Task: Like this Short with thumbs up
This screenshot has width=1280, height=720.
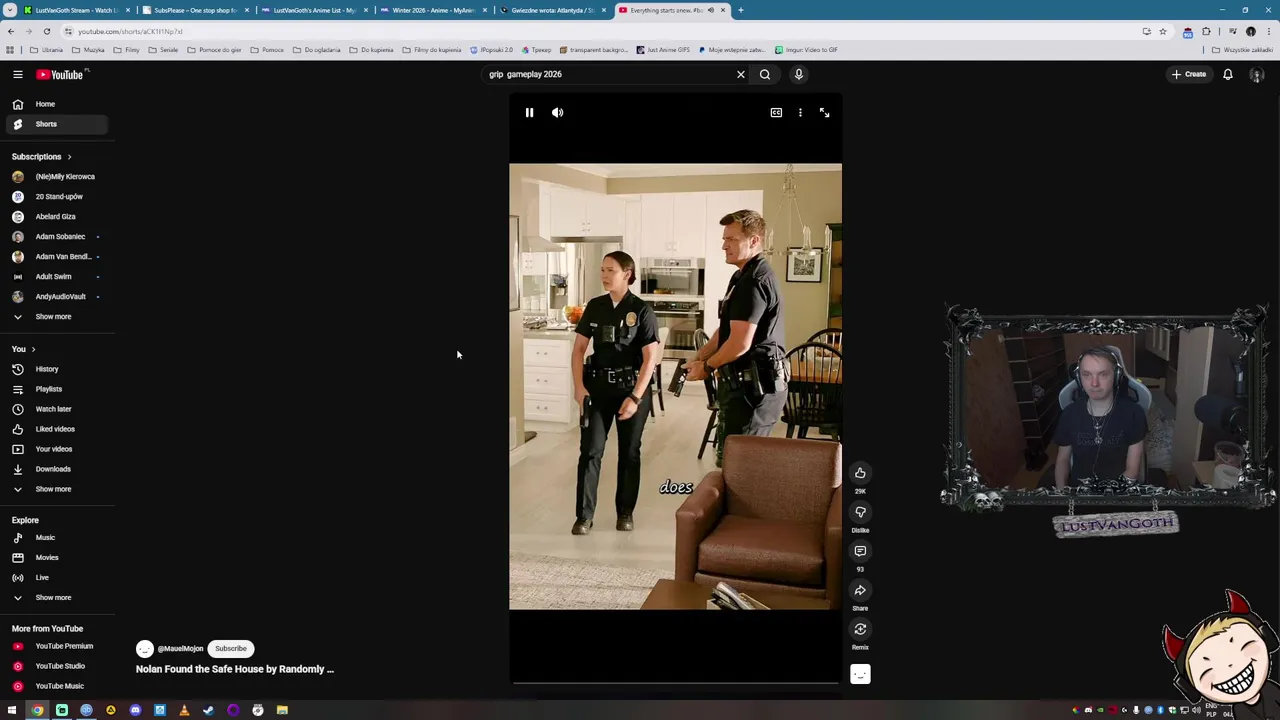Action: click(860, 473)
